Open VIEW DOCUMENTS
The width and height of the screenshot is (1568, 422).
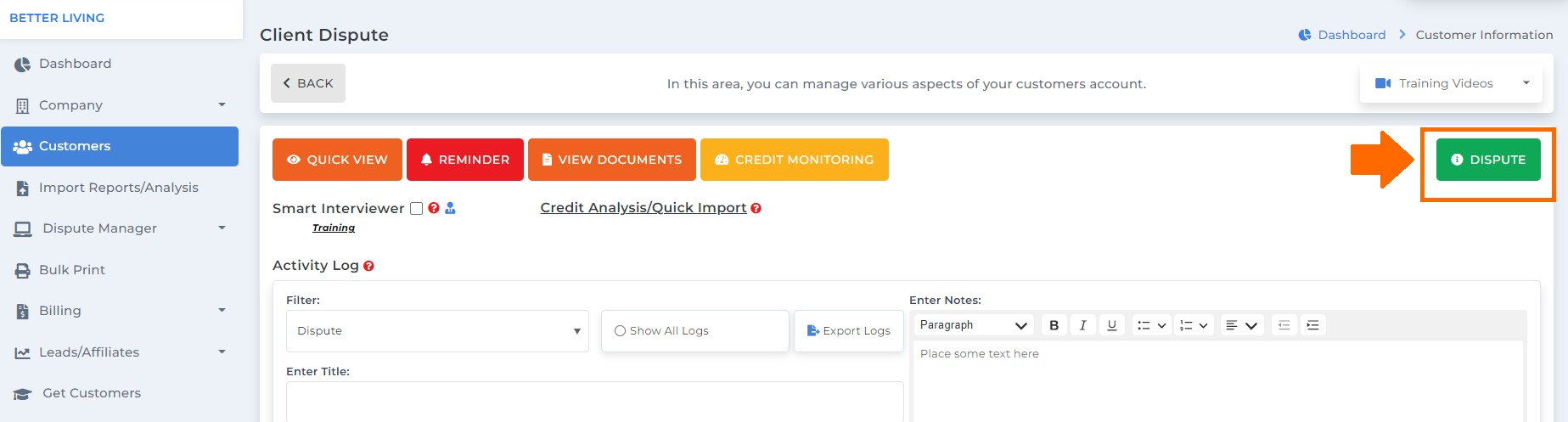(612, 160)
